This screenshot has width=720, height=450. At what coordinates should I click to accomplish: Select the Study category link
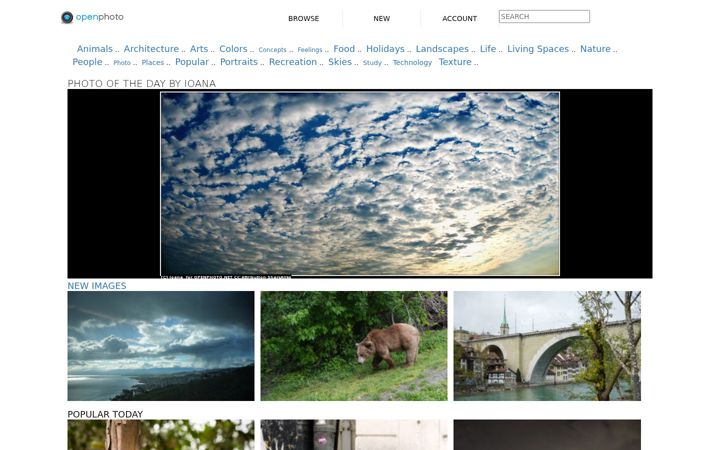(372, 62)
